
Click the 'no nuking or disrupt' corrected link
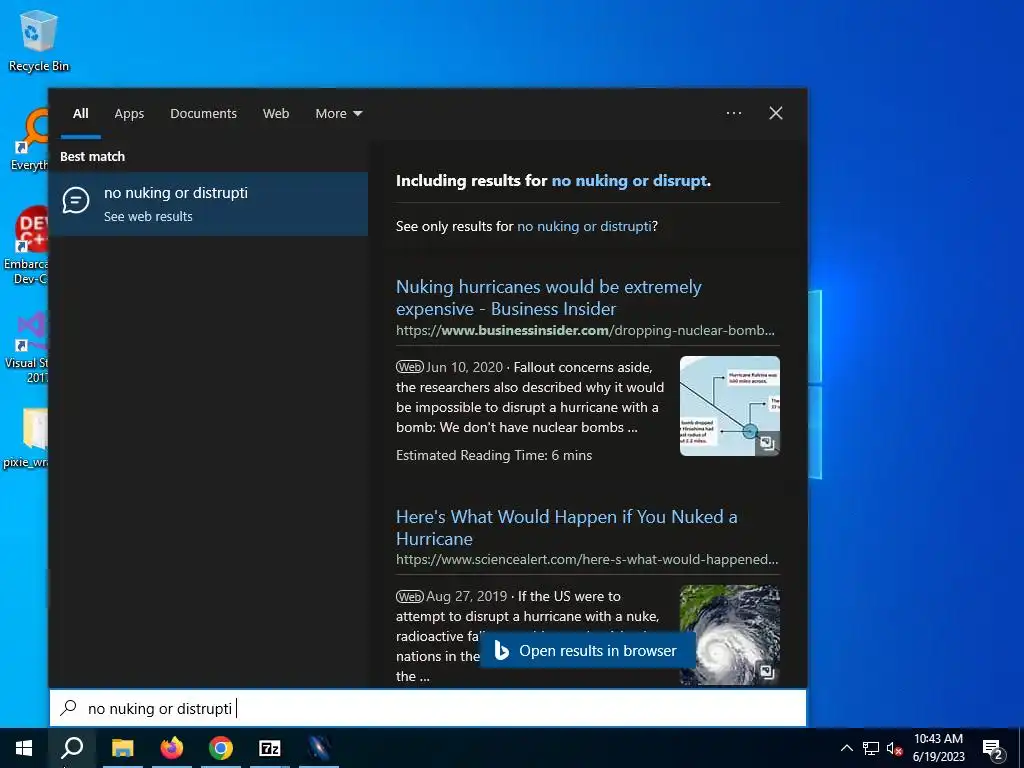(629, 181)
